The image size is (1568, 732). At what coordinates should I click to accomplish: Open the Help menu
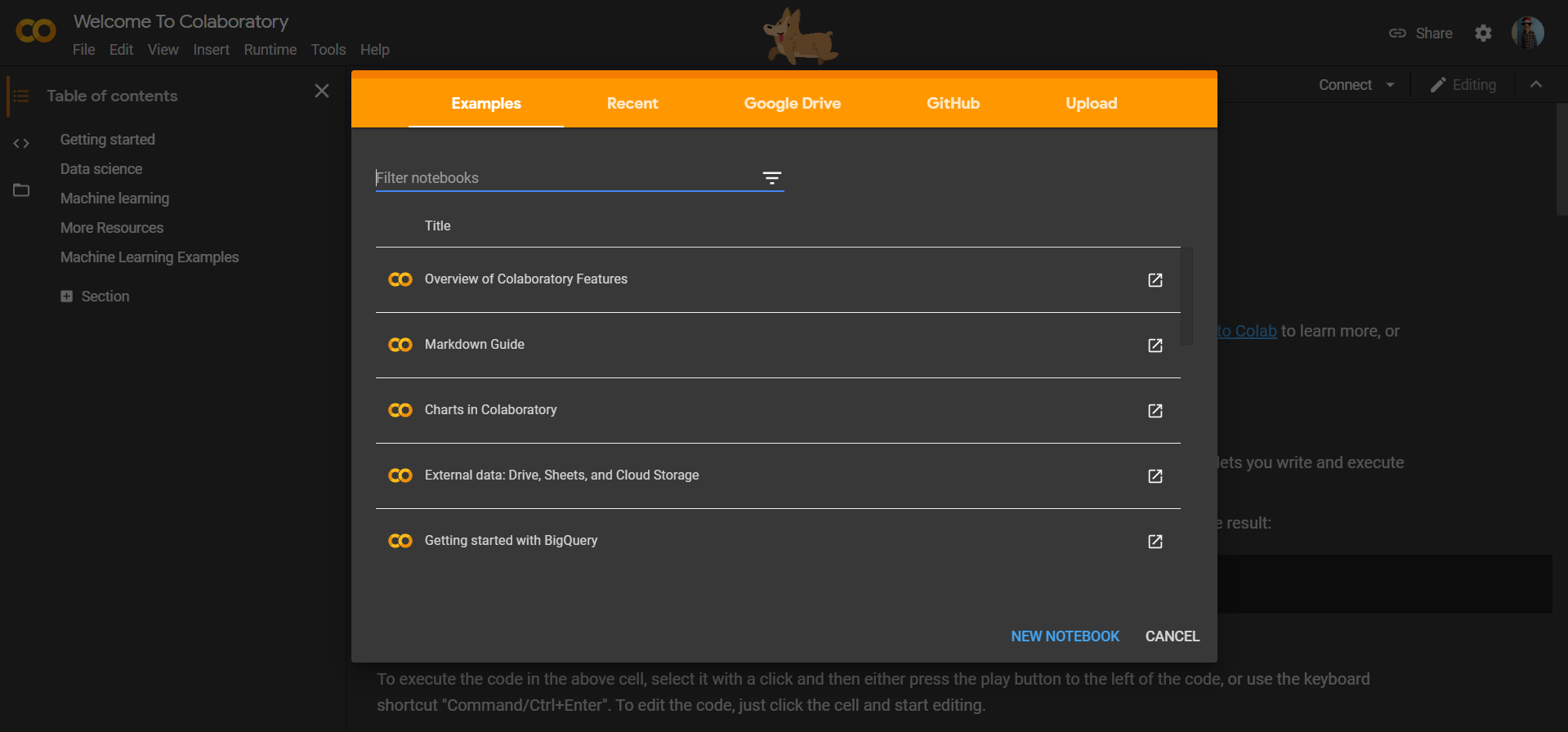coord(374,50)
